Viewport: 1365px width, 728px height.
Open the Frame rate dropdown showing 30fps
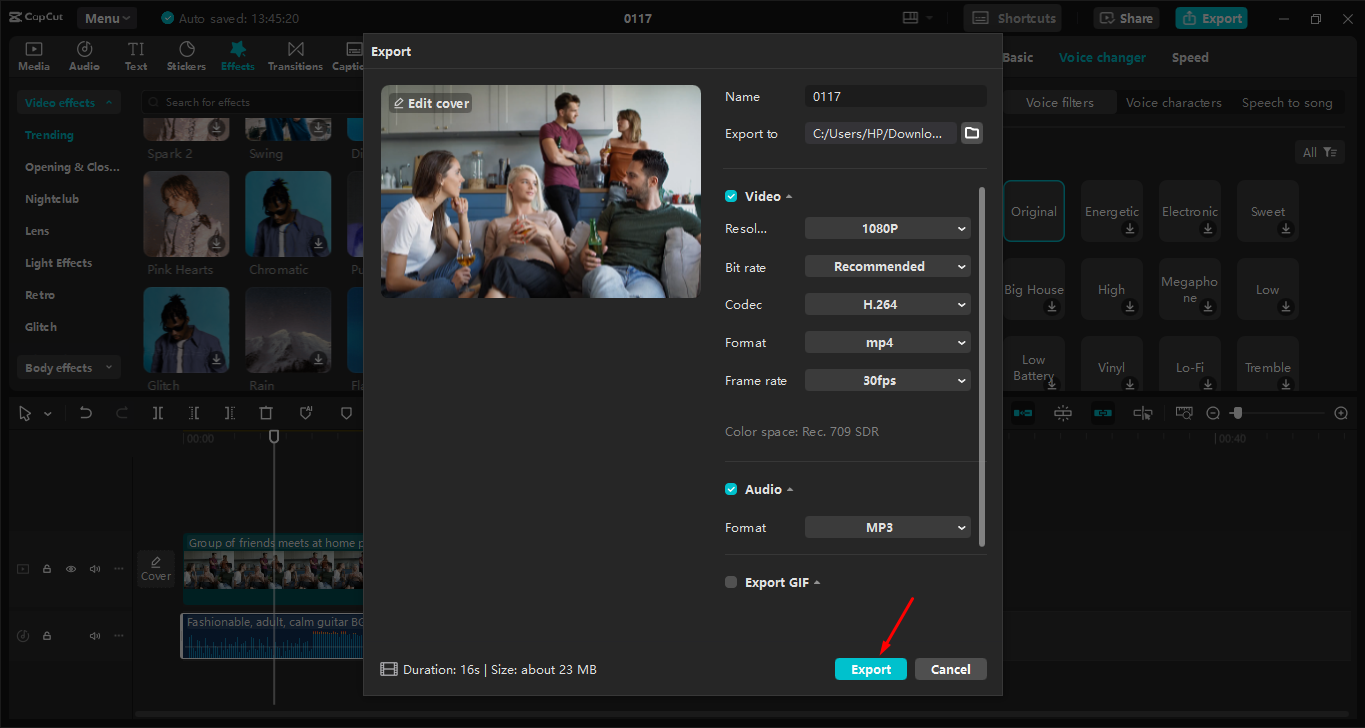click(887, 380)
